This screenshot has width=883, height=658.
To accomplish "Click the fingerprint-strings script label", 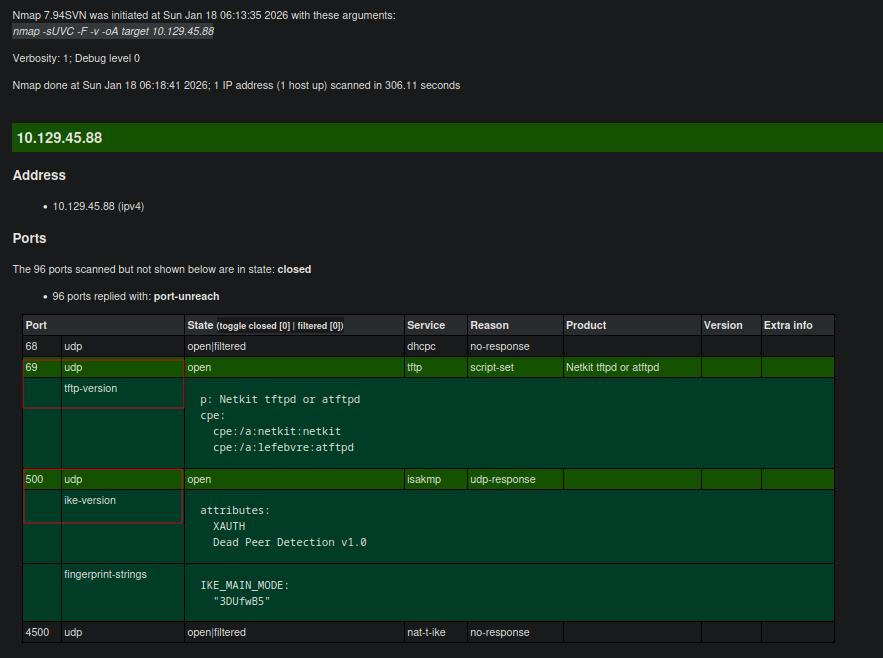I will pos(105,574).
